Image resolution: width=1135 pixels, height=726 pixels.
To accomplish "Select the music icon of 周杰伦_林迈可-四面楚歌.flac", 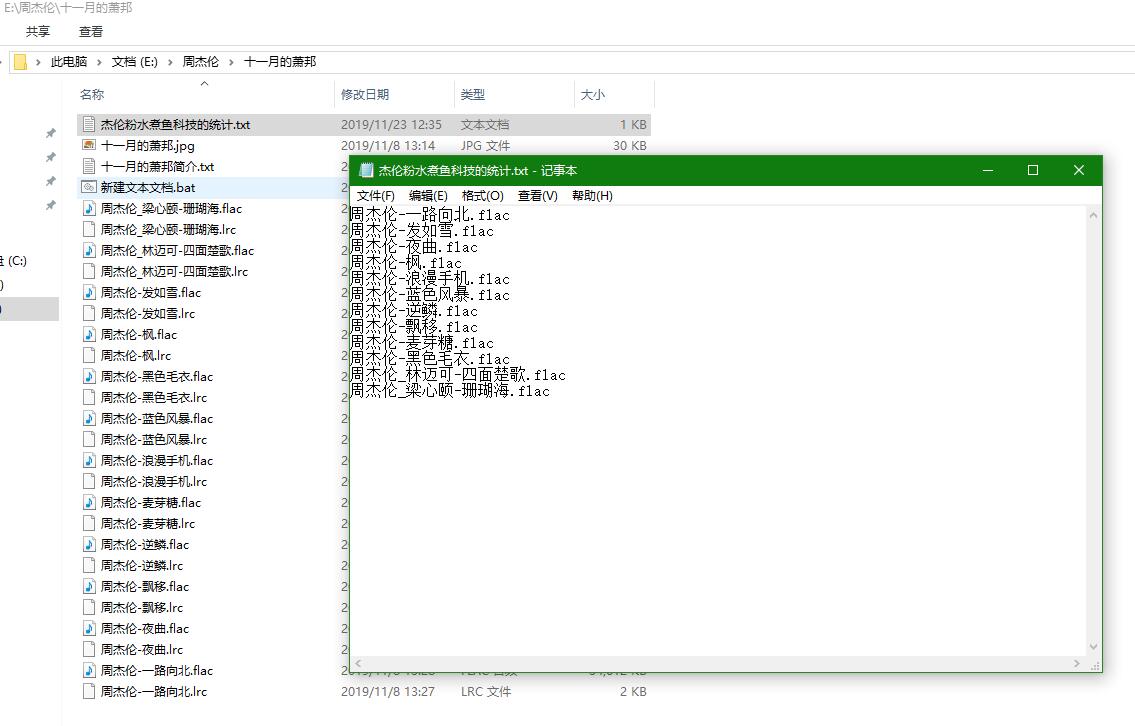I will pos(89,250).
